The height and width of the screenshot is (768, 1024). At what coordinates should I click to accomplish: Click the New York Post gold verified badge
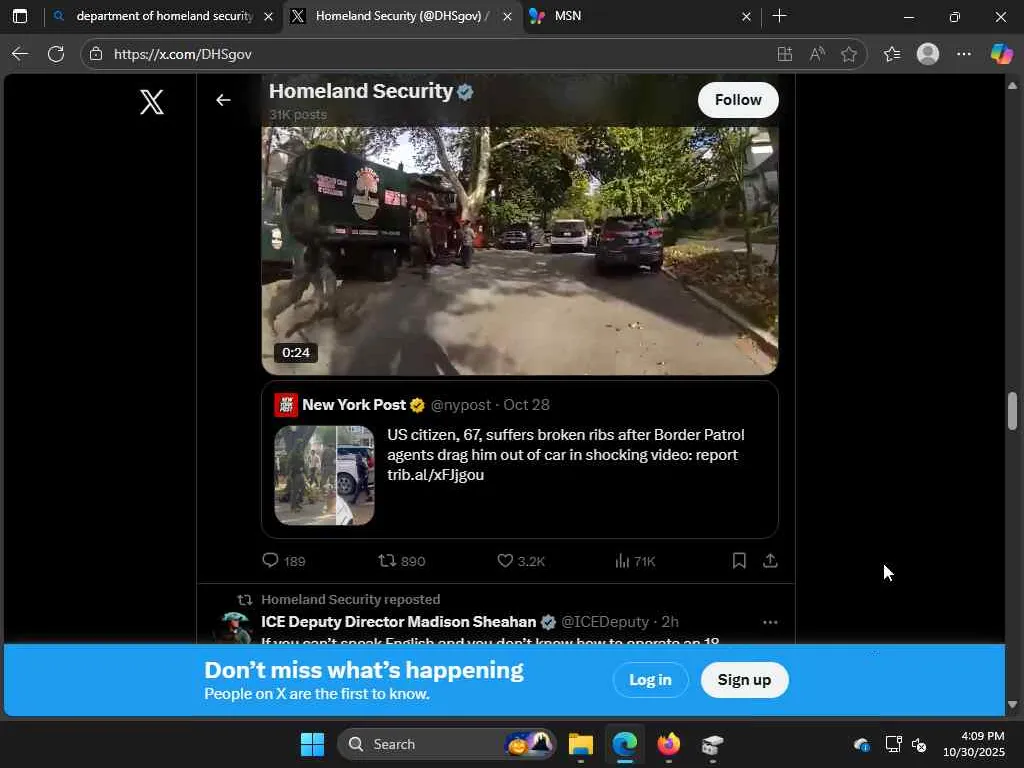pos(417,406)
